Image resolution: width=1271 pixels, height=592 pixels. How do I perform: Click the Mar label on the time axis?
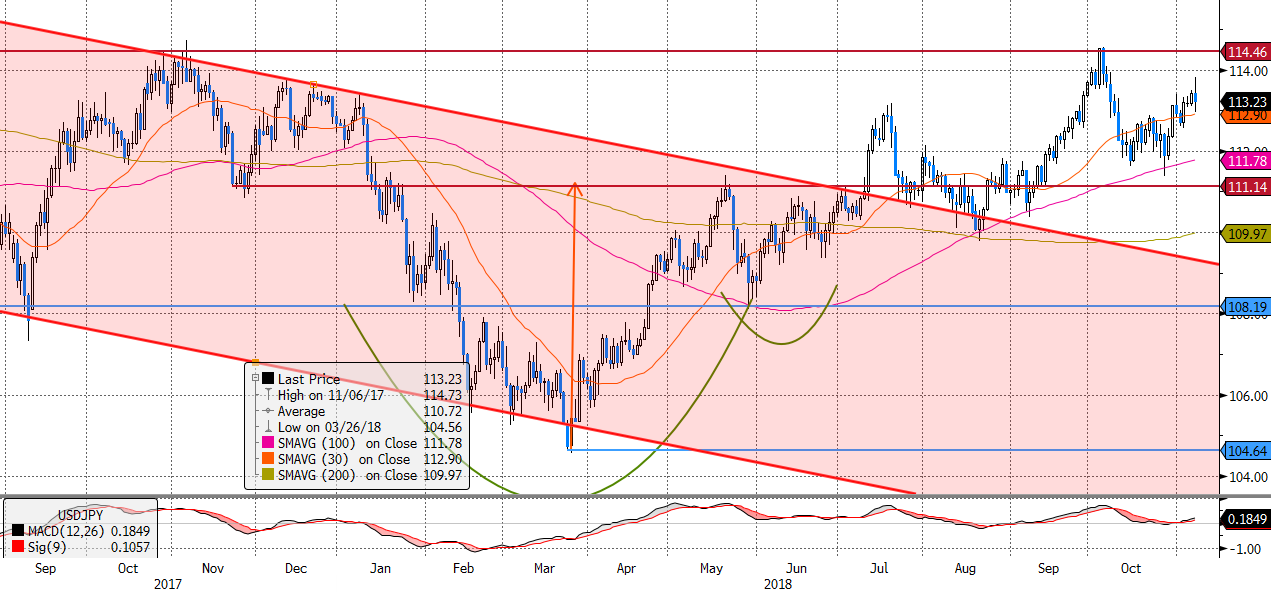(545, 568)
